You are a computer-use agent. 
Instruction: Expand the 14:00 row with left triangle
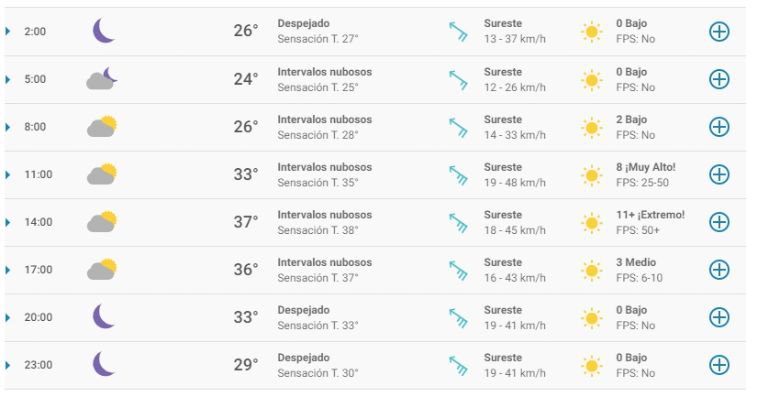coord(7,222)
